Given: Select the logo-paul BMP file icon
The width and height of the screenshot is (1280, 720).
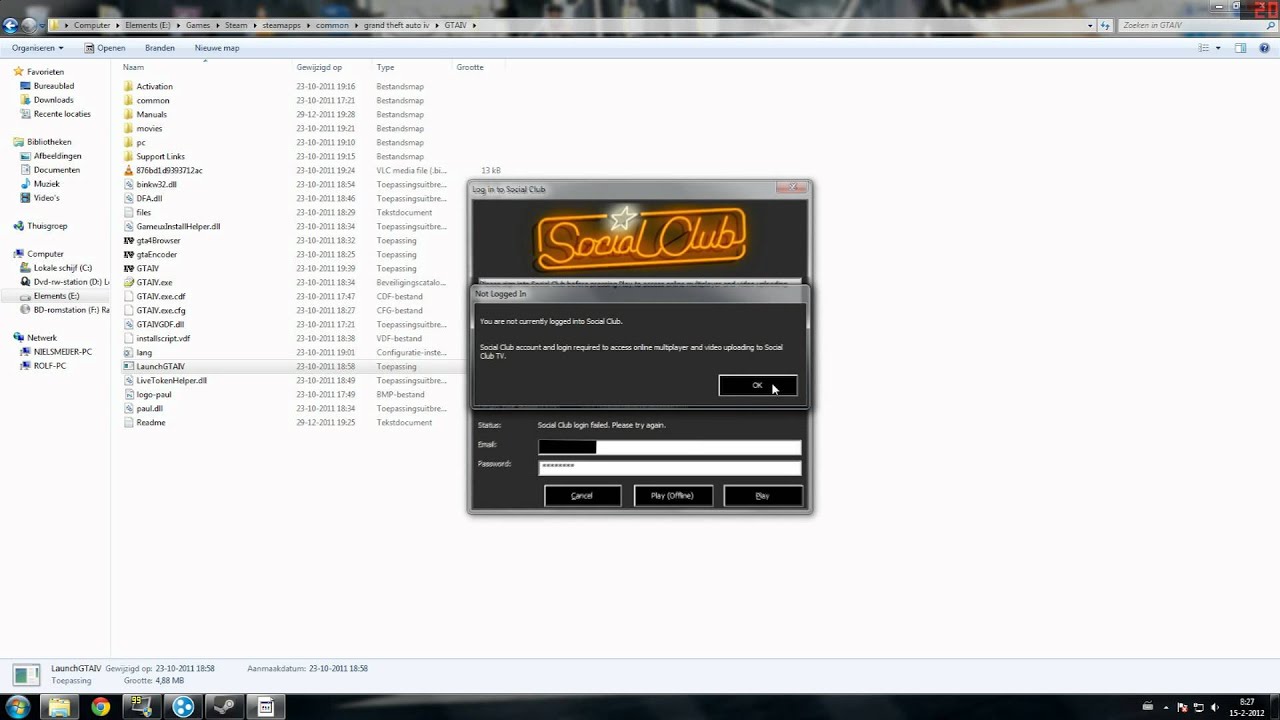Looking at the screenshot, I should pyautogui.click(x=128, y=395).
